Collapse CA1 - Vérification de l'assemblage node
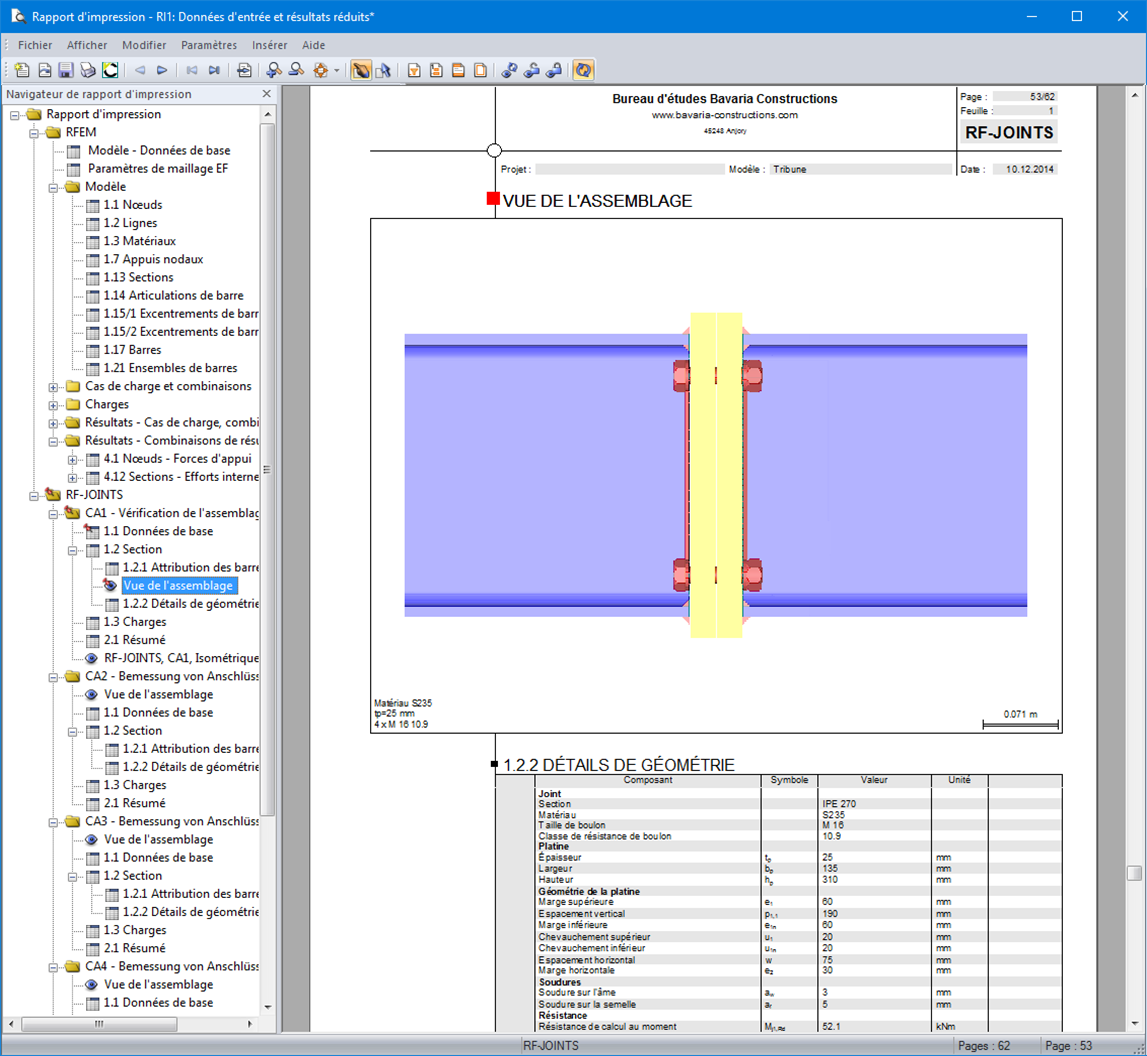Image resolution: width=1147 pixels, height=1056 pixels. point(53,514)
